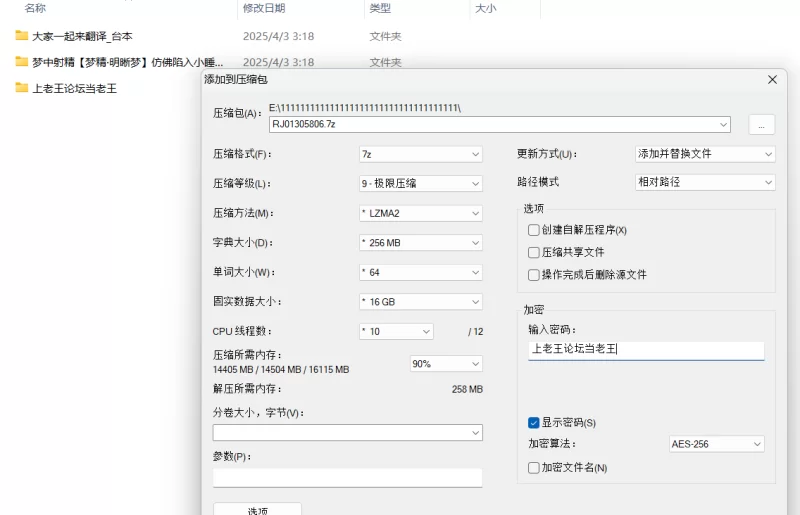Expand the 压缩等级 dropdown
Viewport: 800px width, 515px height.
(420, 184)
